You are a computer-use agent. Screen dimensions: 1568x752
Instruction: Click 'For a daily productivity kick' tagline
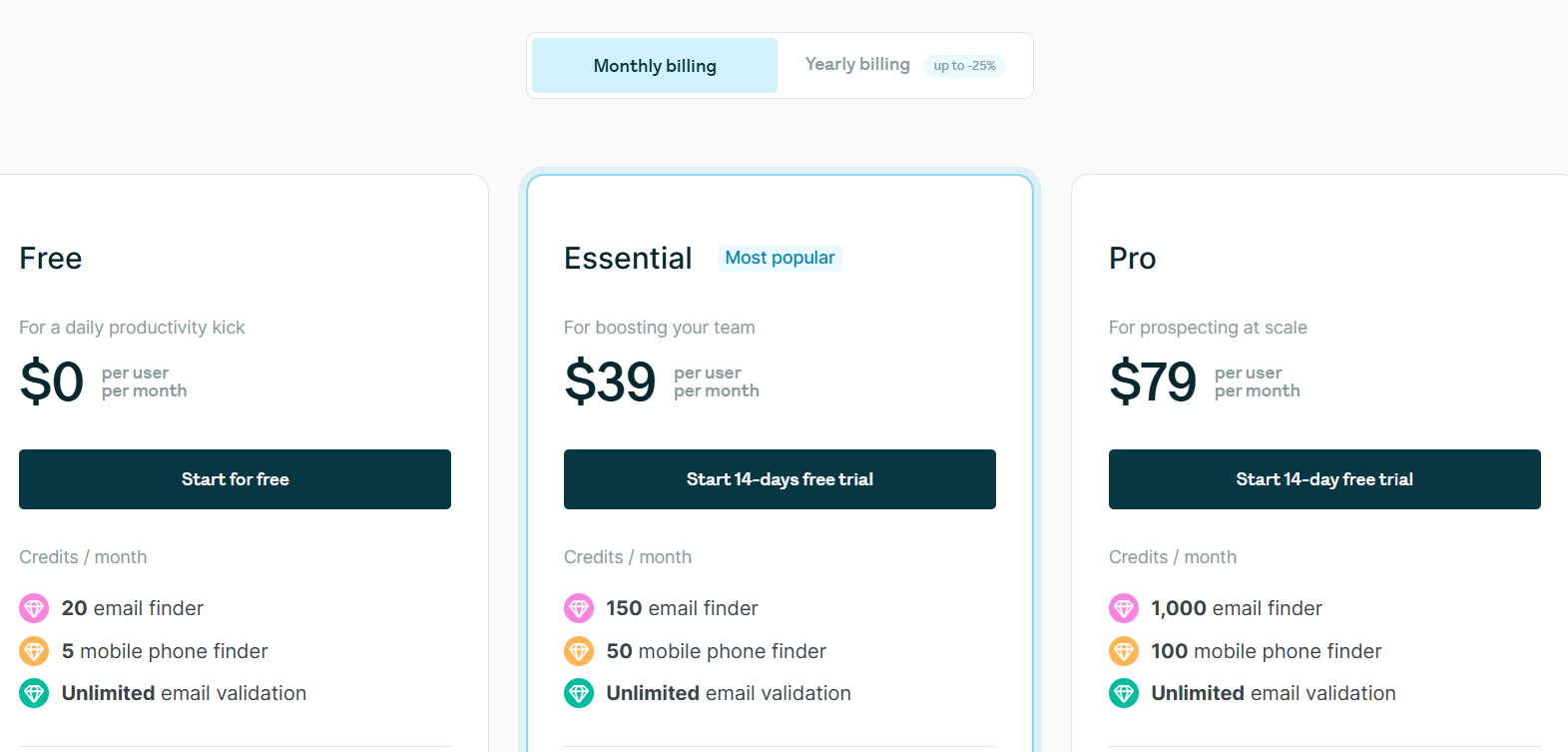tap(132, 328)
